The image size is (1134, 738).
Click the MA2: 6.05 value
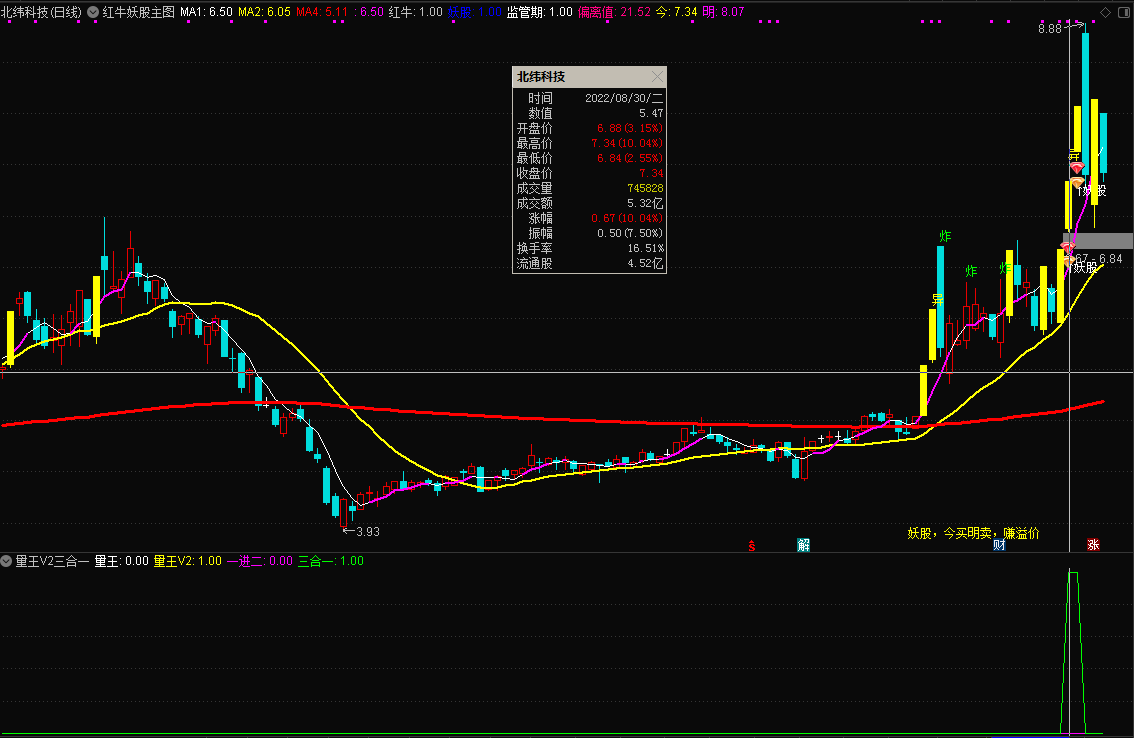coord(265,12)
